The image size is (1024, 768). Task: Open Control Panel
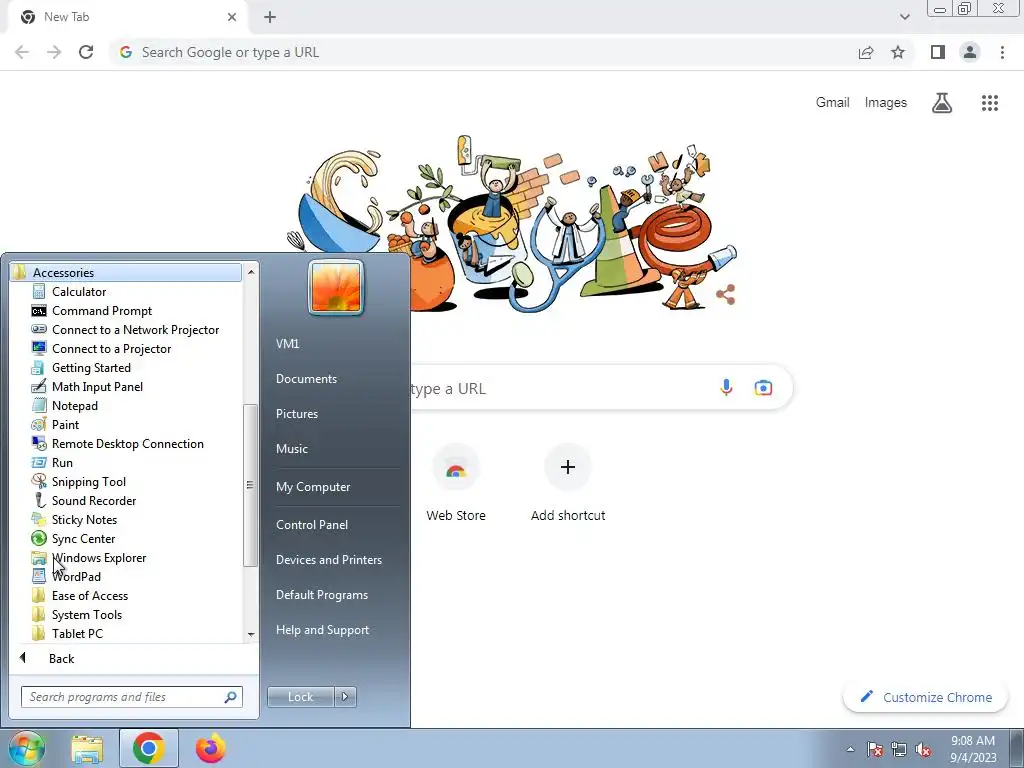(312, 525)
